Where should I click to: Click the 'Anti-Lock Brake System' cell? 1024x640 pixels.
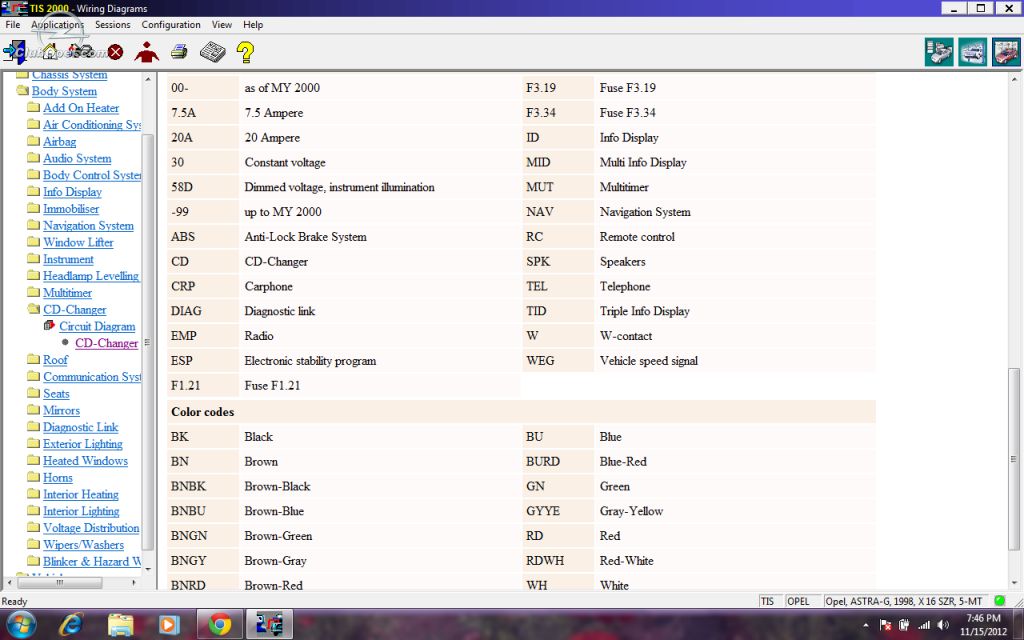[x=379, y=237]
